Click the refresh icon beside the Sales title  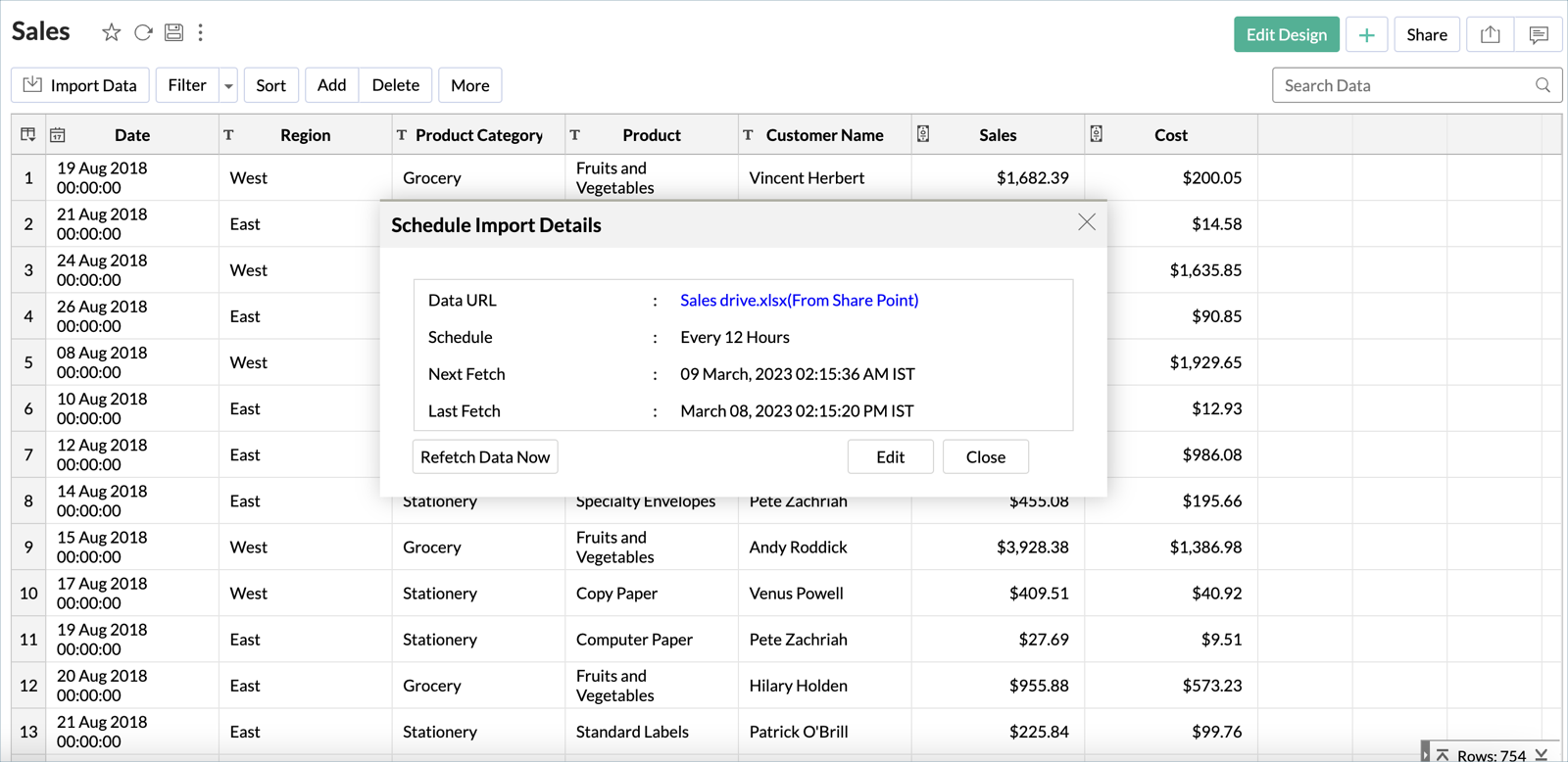(143, 32)
